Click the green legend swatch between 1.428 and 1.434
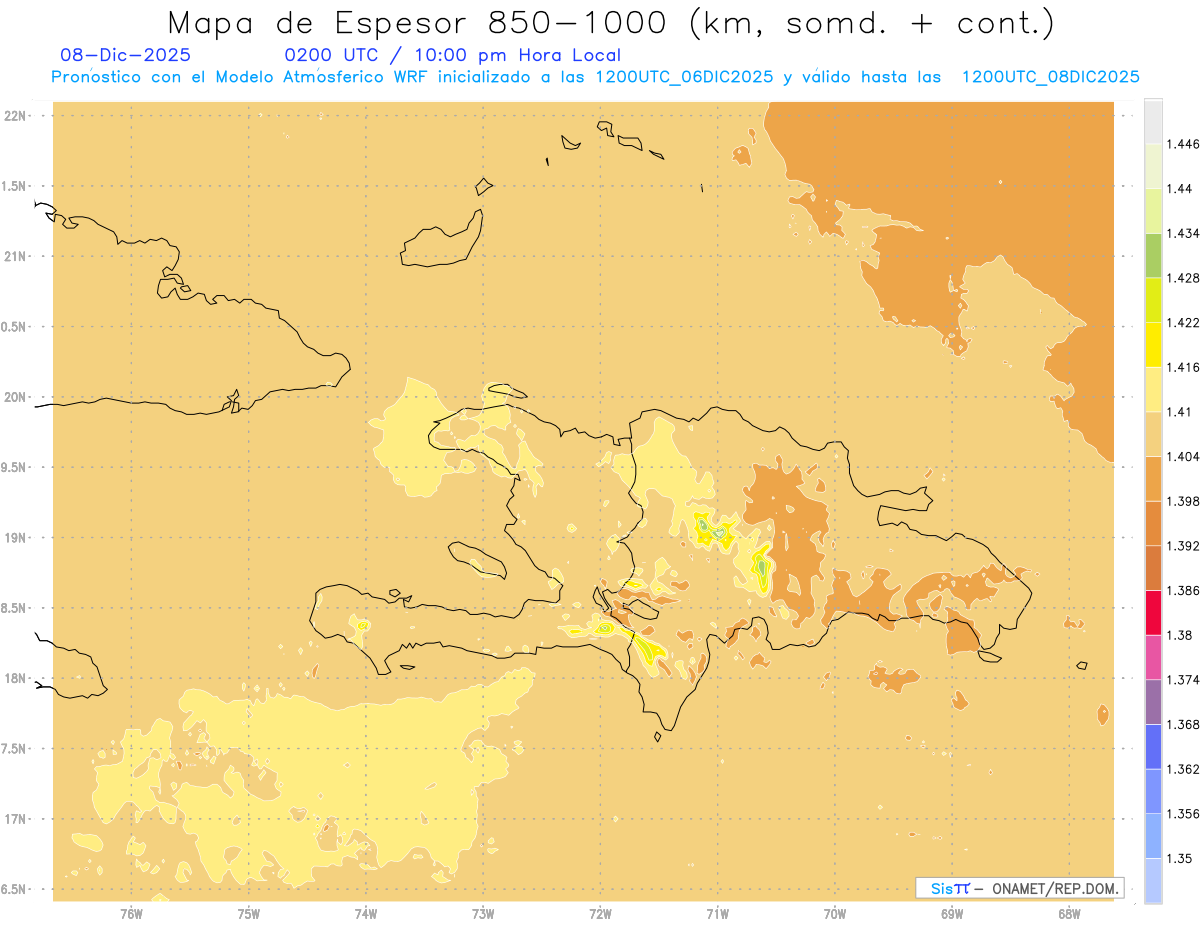 1153,255
